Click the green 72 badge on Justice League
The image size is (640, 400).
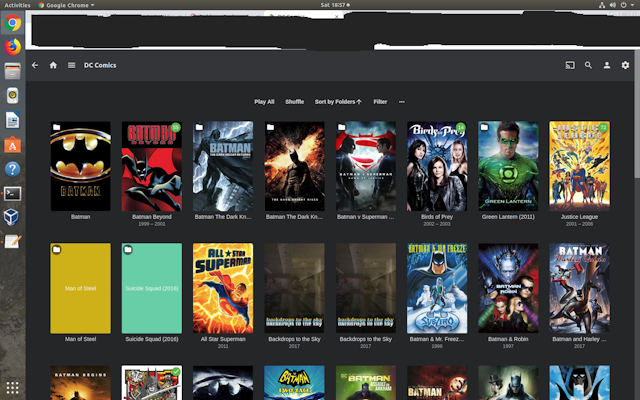(x=603, y=127)
